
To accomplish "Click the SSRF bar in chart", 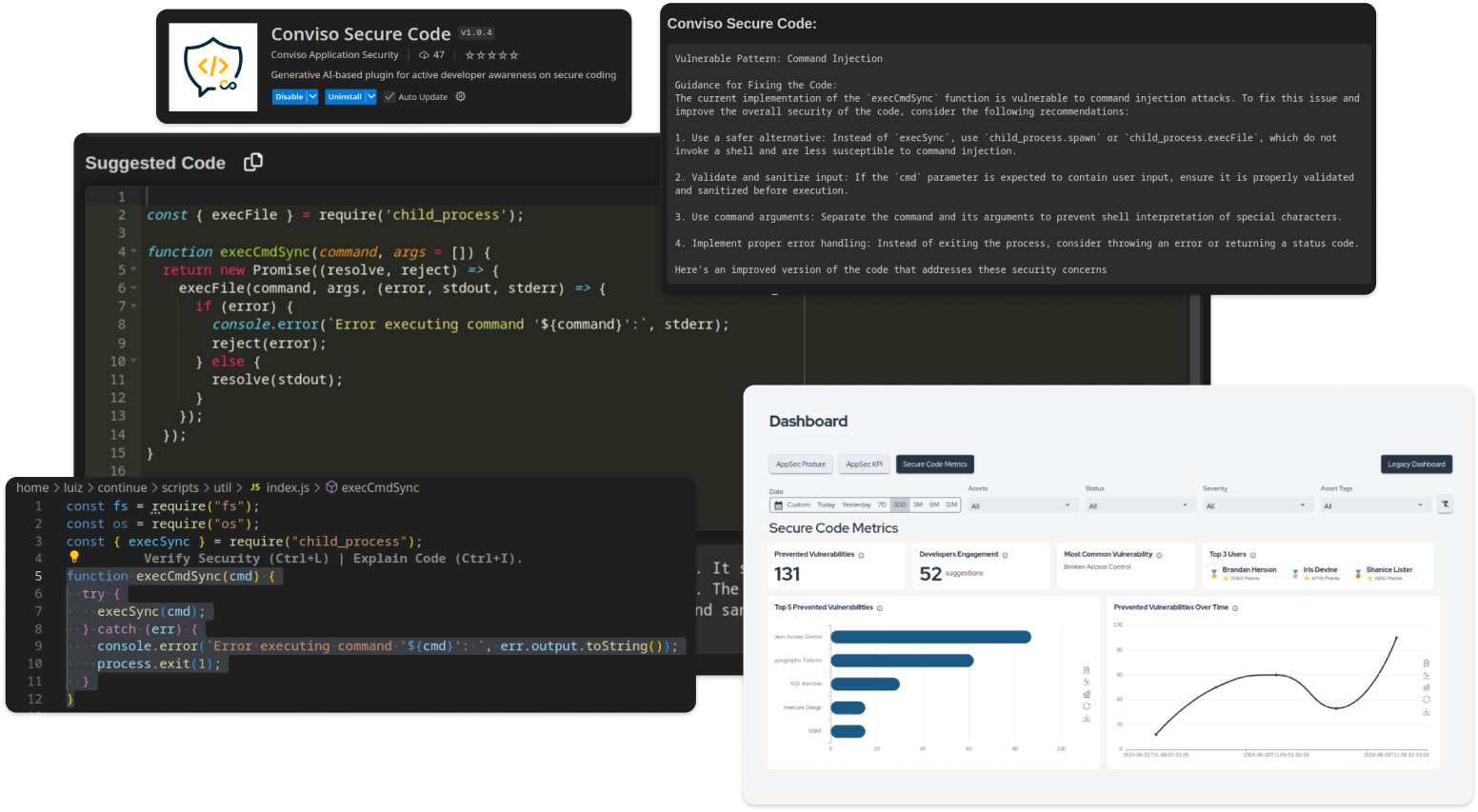I will click(x=848, y=731).
